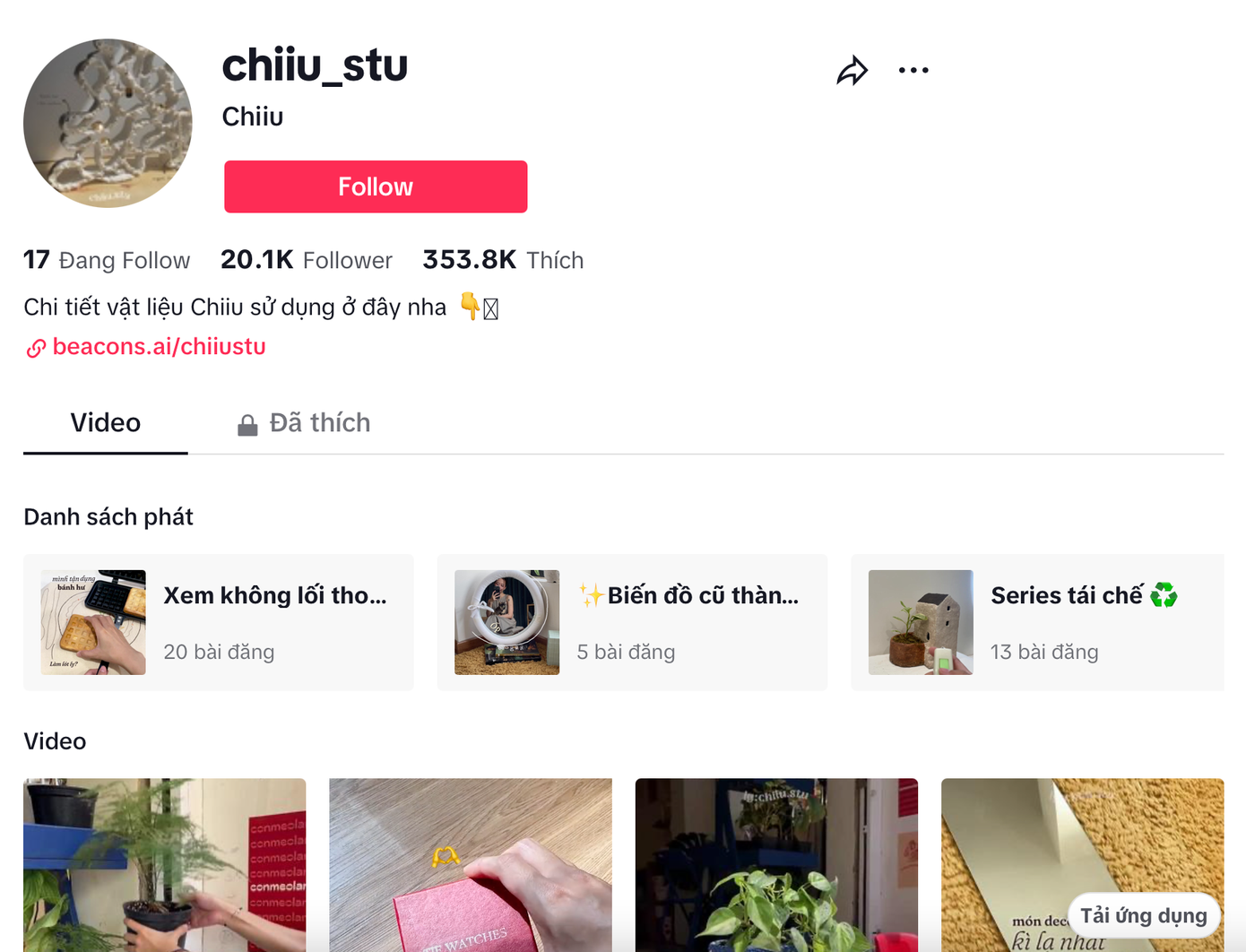
Task: Click the recycle emoji in Series tái chế
Action: (1164, 595)
